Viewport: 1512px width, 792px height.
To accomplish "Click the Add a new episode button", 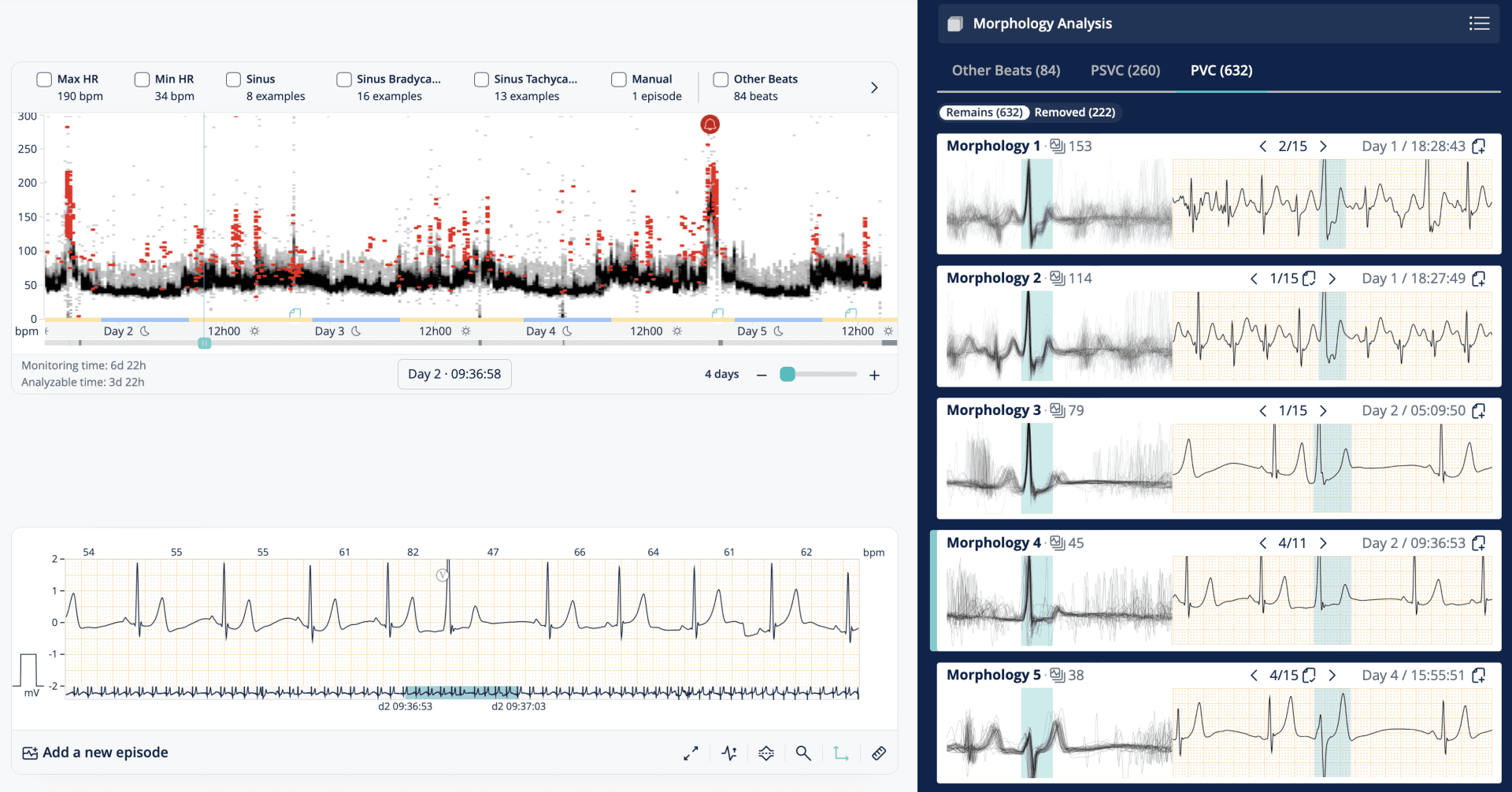I will (x=95, y=752).
